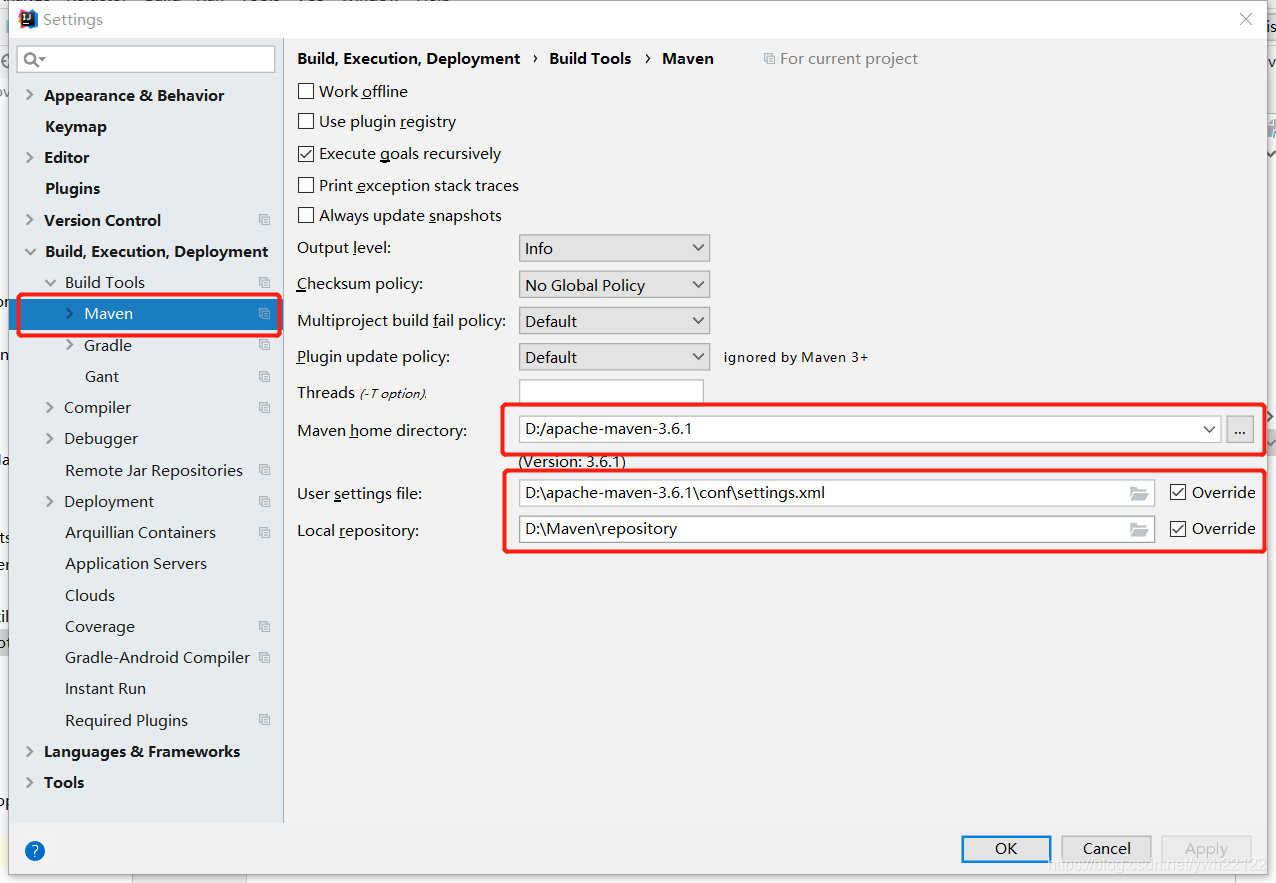
Task: Expand the Deployment arrow
Action: [50, 502]
